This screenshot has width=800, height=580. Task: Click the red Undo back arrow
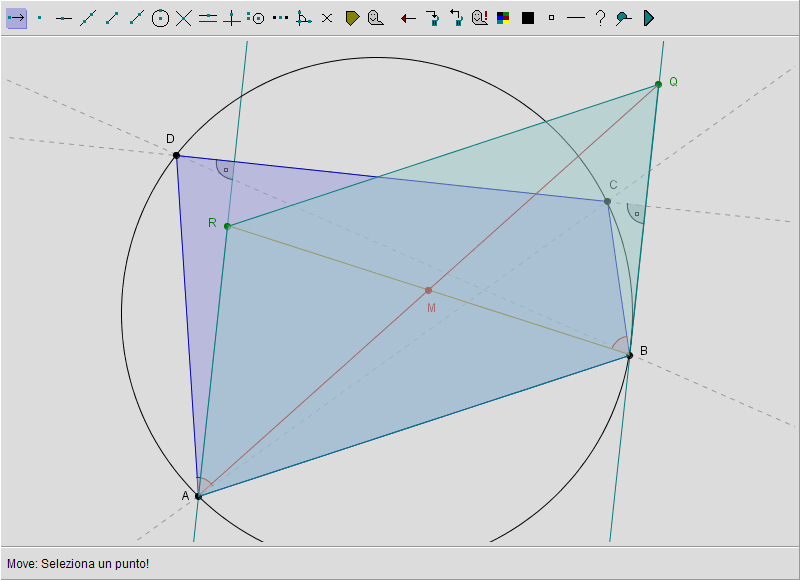click(x=408, y=18)
